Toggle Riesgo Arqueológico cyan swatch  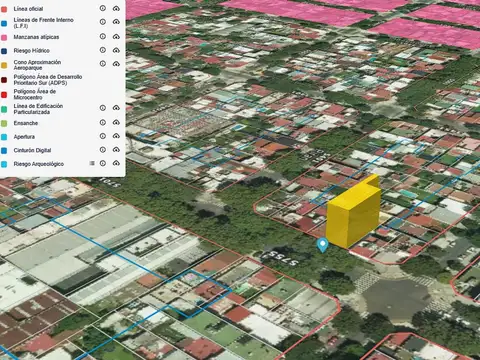4,164
